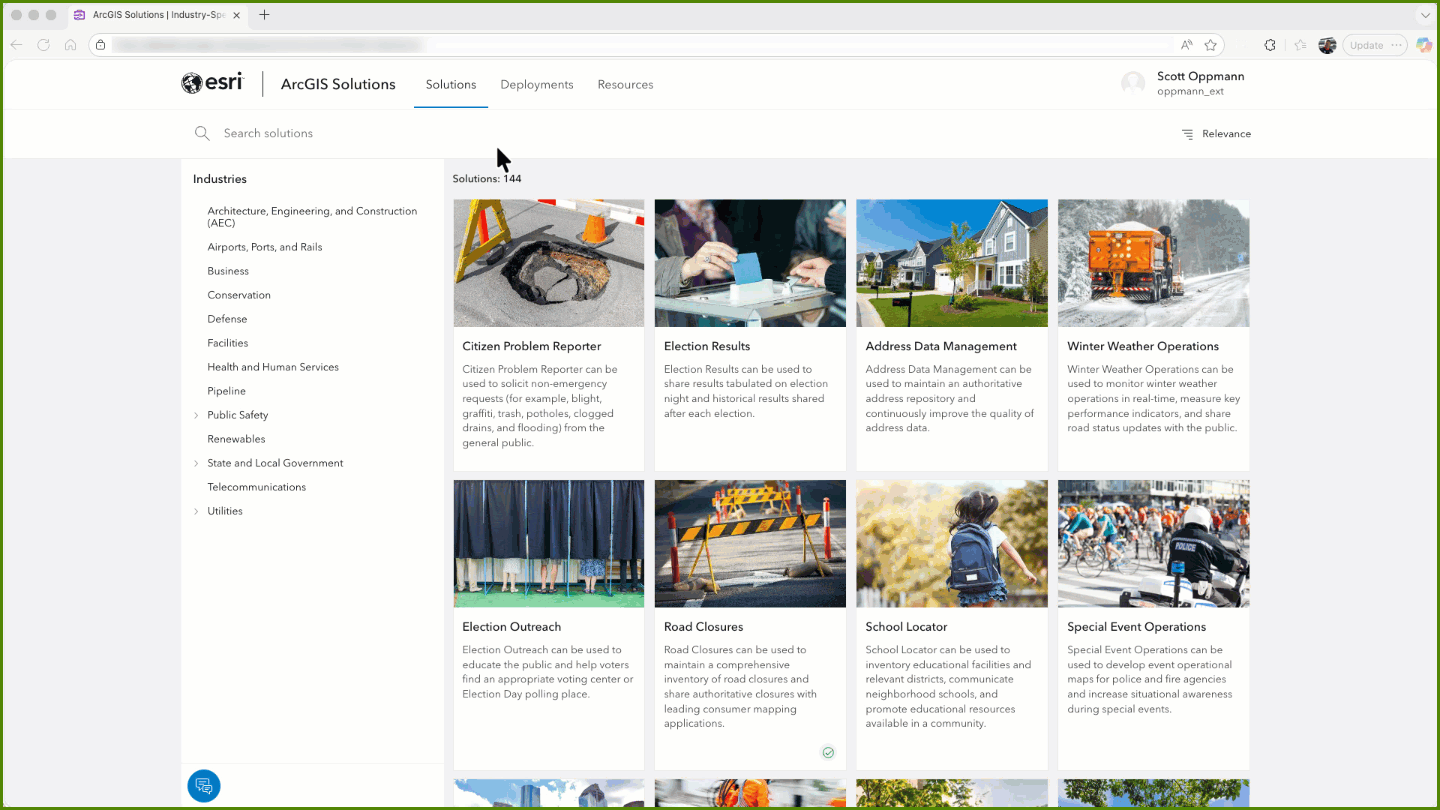The image size is (1440, 810).
Task: Click the browser back arrow
Action: (16, 45)
